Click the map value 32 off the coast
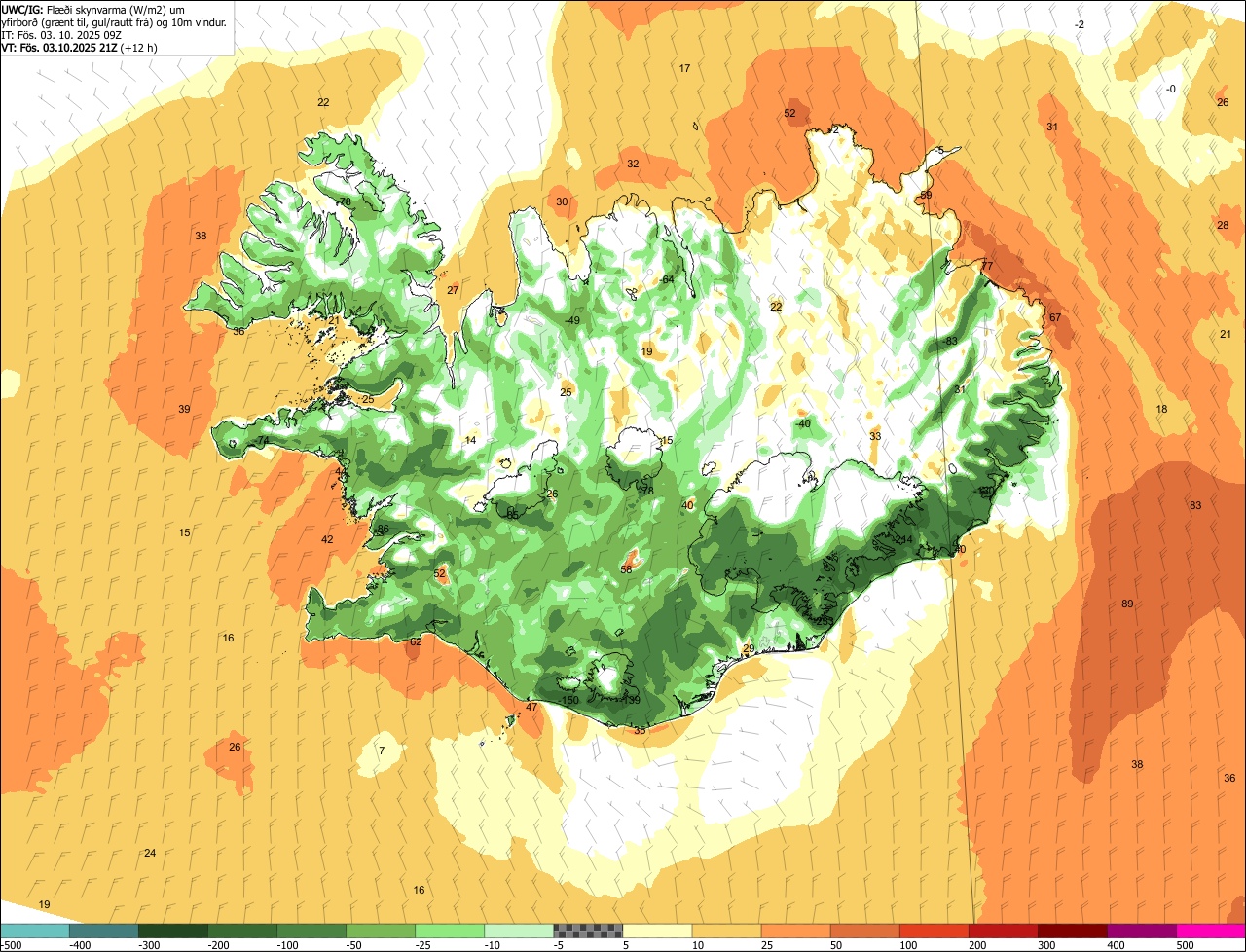The image size is (1246, 952). click(x=633, y=164)
